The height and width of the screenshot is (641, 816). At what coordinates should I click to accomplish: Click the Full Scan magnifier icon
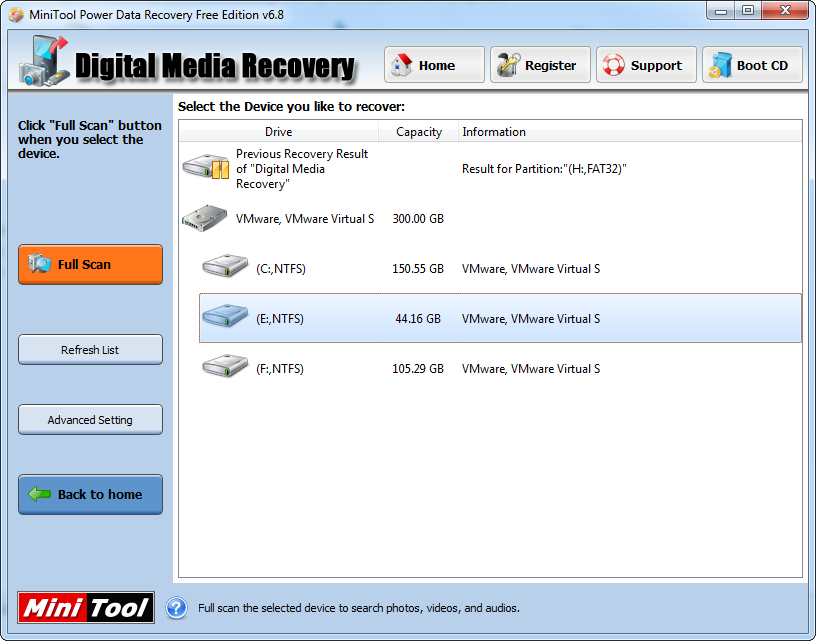[x=40, y=264]
